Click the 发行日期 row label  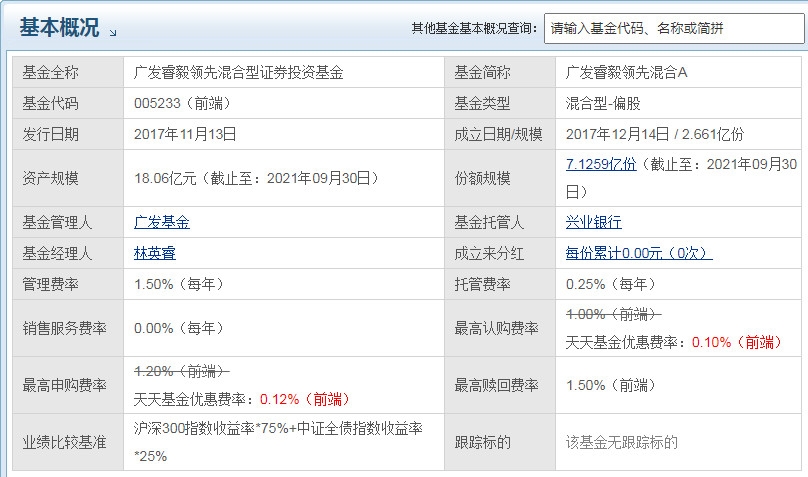(x=50, y=134)
